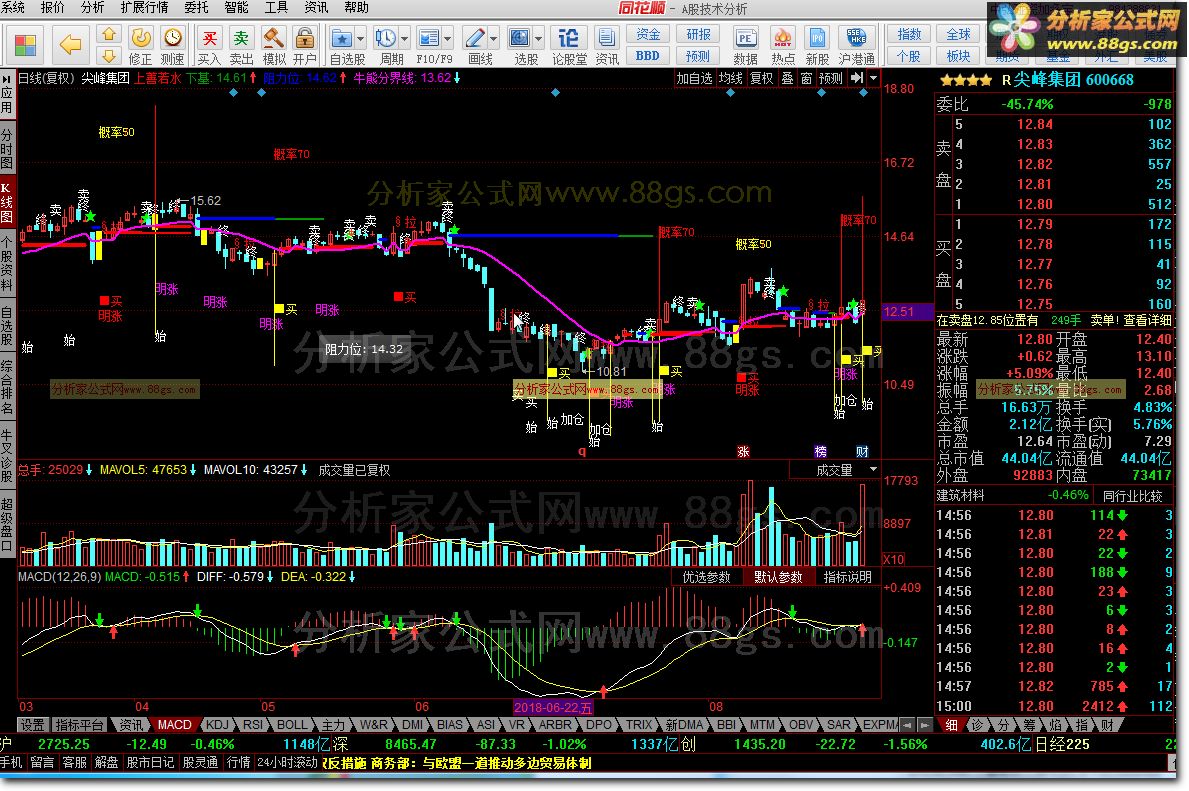This screenshot has height=791, width=1189.
Task: Toggle 叠 overlay mode on chart
Action: pyautogui.click(x=787, y=78)
